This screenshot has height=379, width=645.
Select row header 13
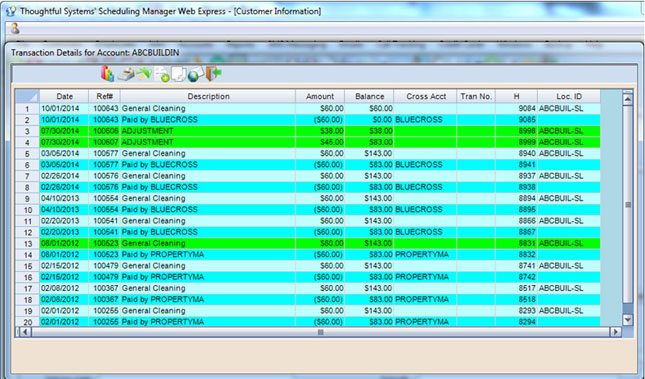pyautogui.click(x=28, y=244)
